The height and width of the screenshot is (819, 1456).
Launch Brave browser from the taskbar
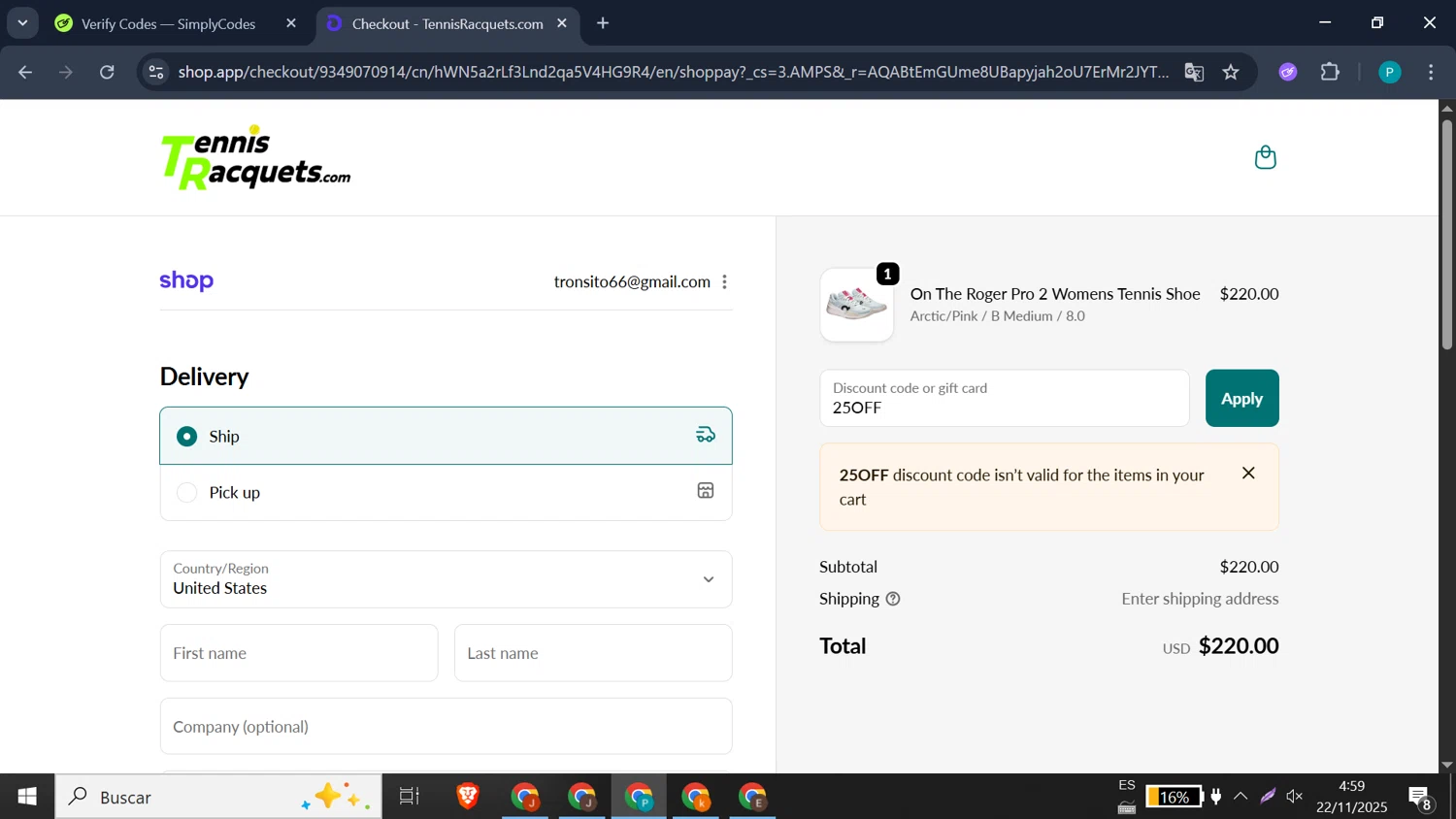(468, 797)
